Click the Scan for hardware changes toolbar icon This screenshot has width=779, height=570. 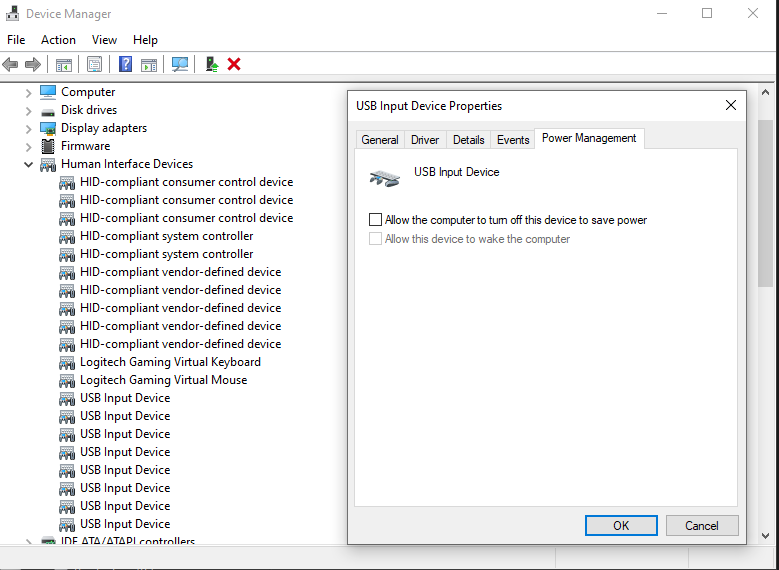coord(180,64)
